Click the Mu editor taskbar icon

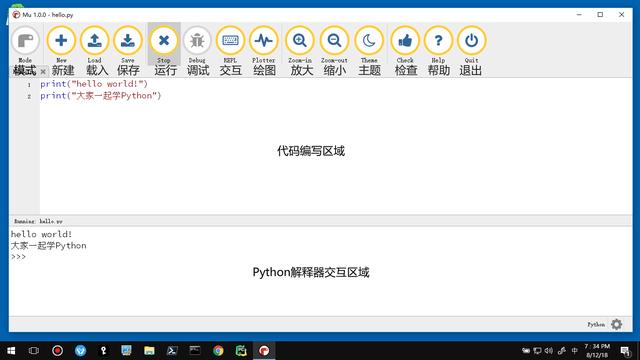(264, 351)
